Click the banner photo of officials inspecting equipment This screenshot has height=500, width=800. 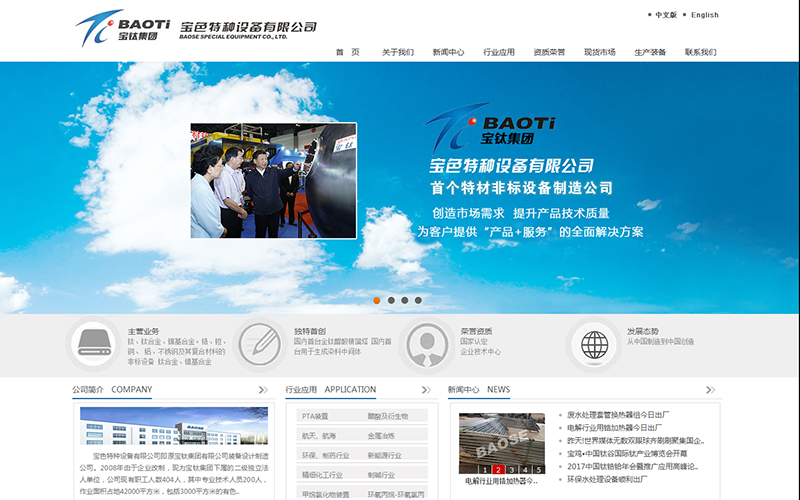273,181
